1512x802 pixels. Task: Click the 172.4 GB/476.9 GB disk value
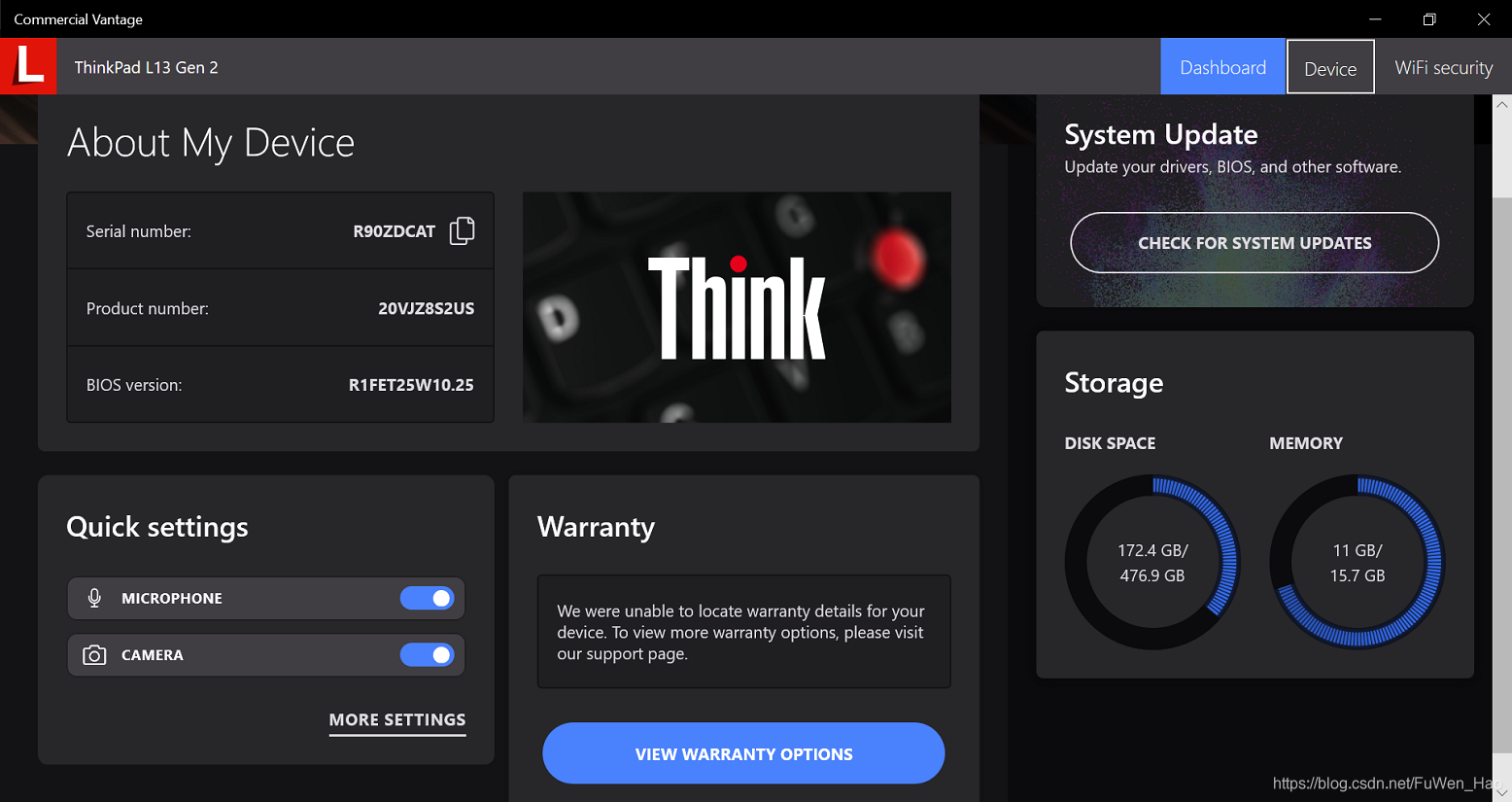1152,563
